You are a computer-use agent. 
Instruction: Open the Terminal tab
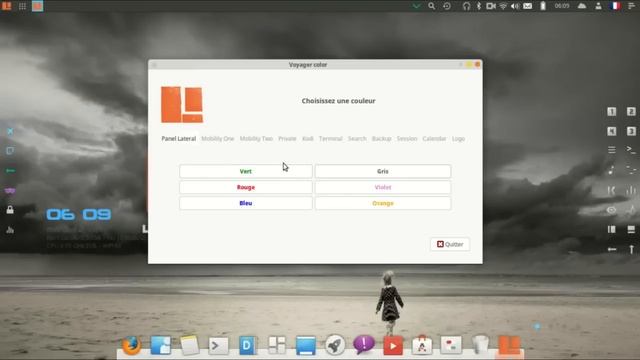(330, 139)
